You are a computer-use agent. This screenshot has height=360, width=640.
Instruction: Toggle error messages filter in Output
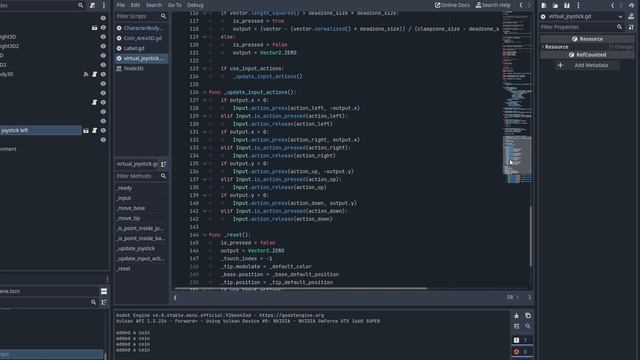tap(522, 351)
